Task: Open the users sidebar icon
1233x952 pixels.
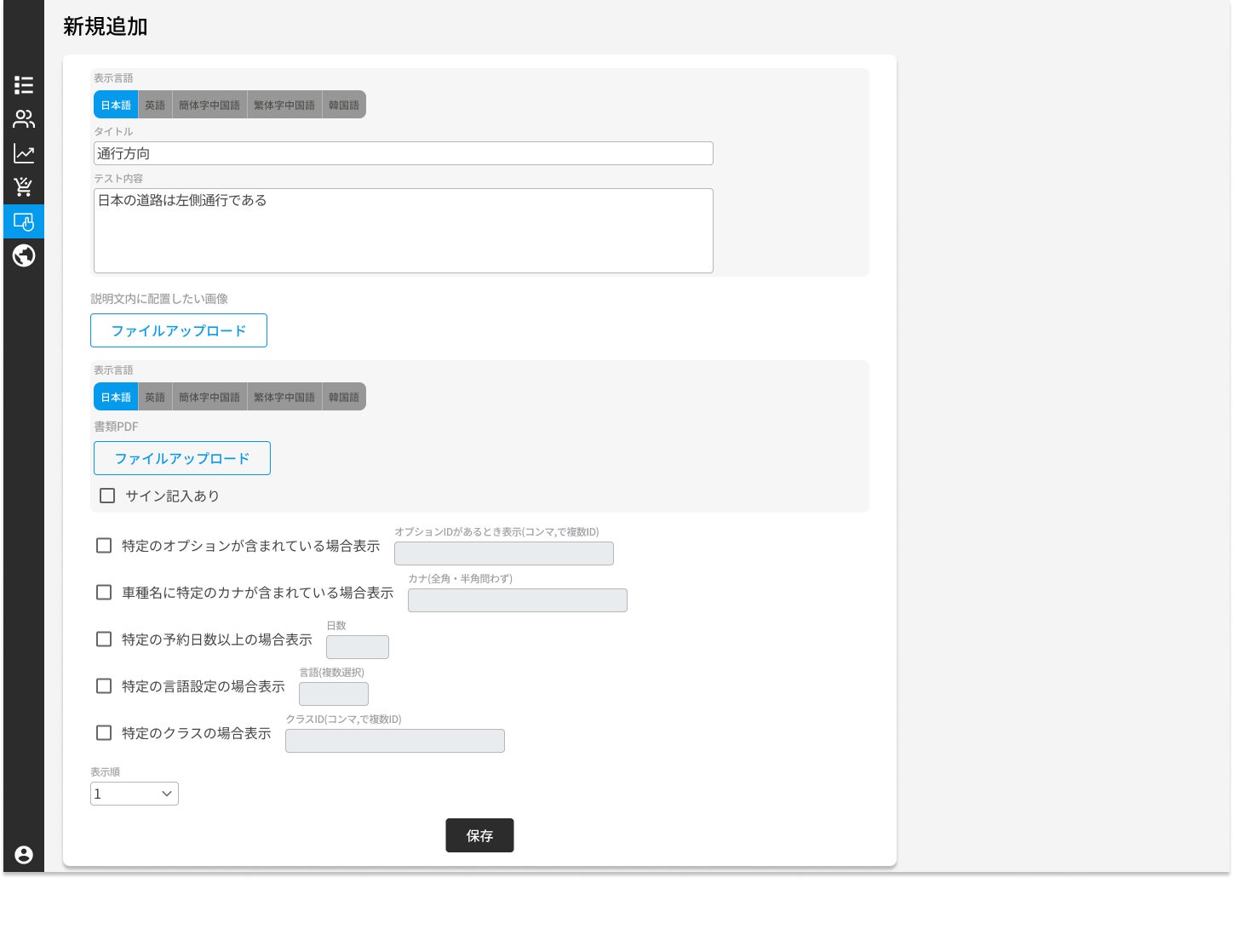Action: (24, 119)
